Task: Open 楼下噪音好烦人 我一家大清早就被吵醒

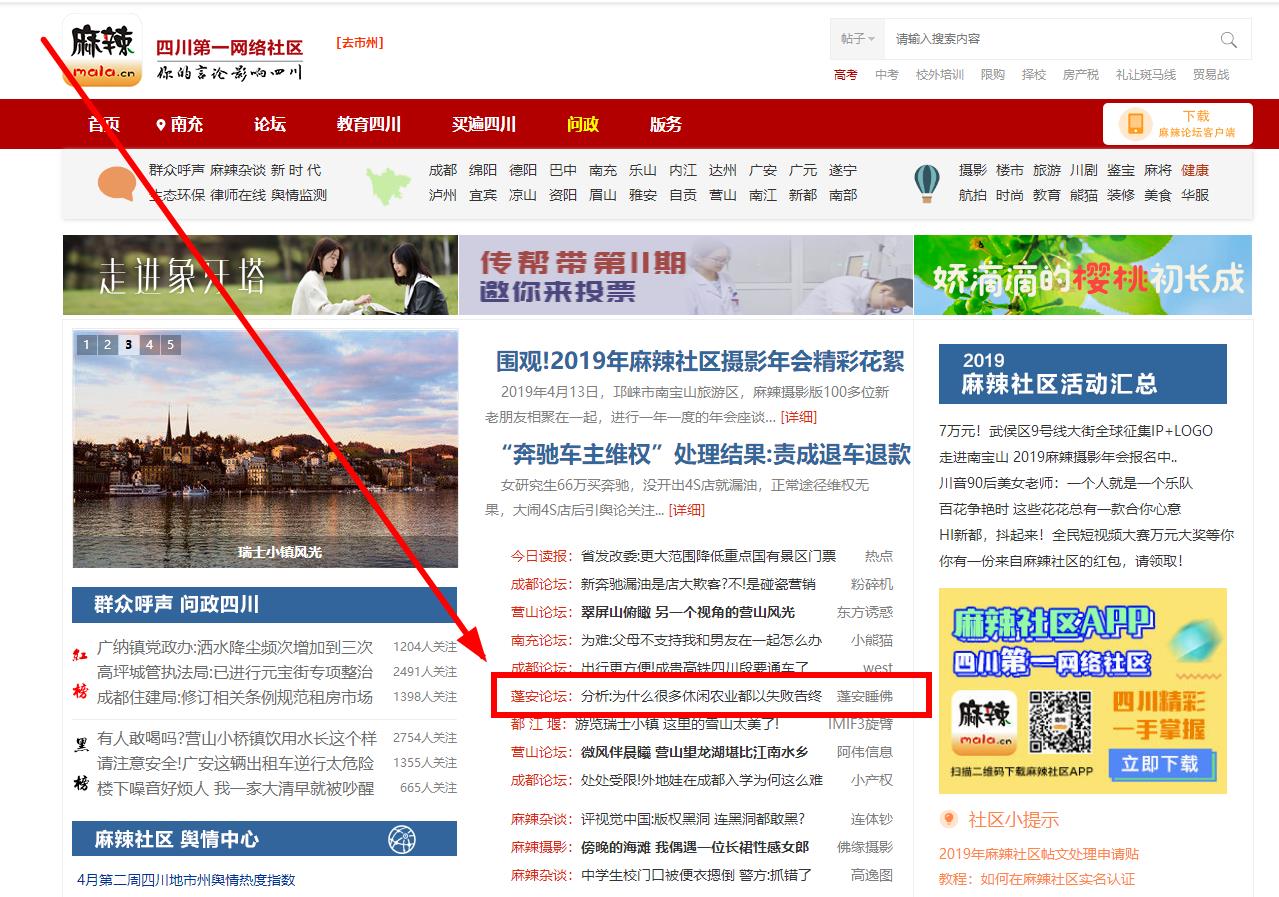Action: (x=235, y=788)
